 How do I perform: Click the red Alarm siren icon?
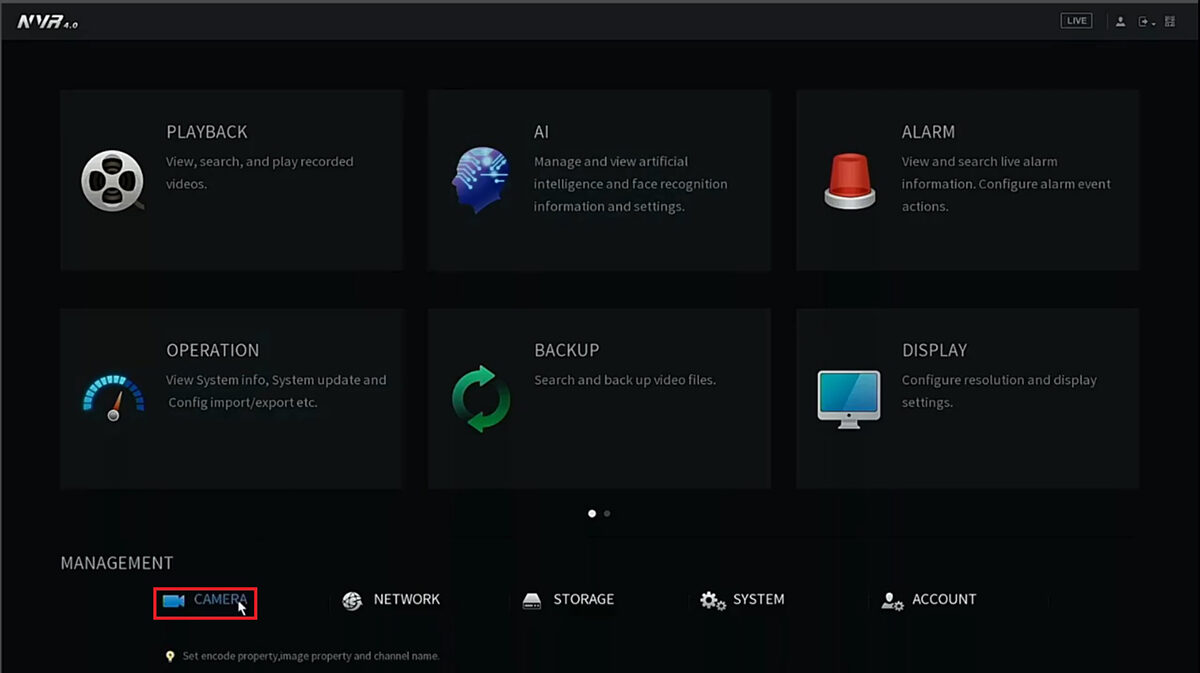coord(849,180)
